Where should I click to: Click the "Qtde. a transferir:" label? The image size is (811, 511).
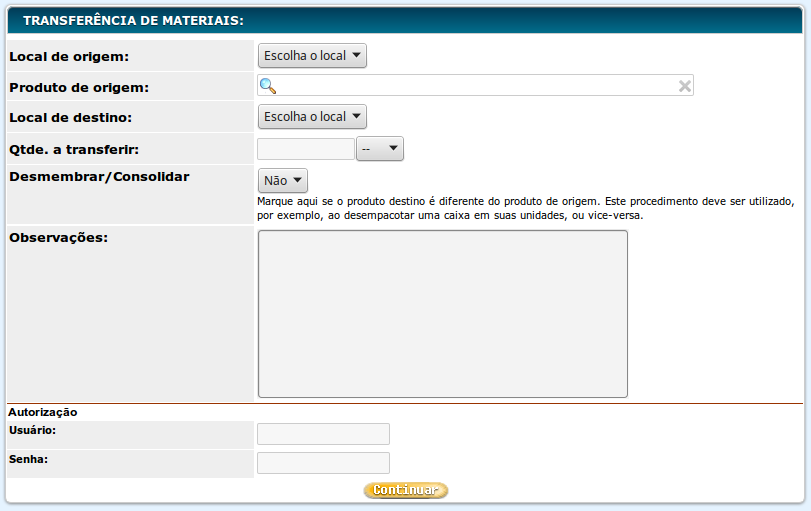coord(74,149)
